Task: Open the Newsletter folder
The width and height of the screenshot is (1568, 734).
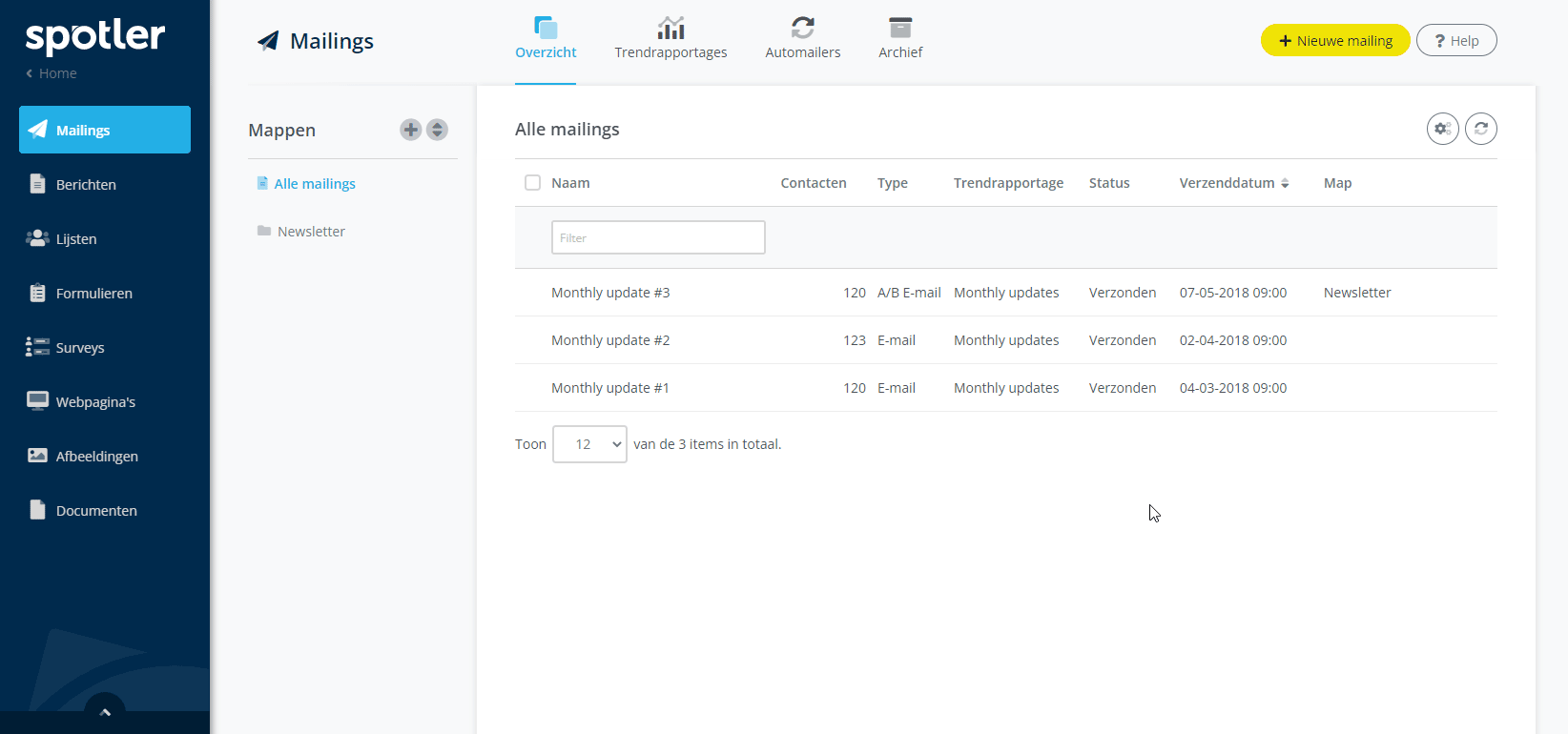Action: [301, 232]
